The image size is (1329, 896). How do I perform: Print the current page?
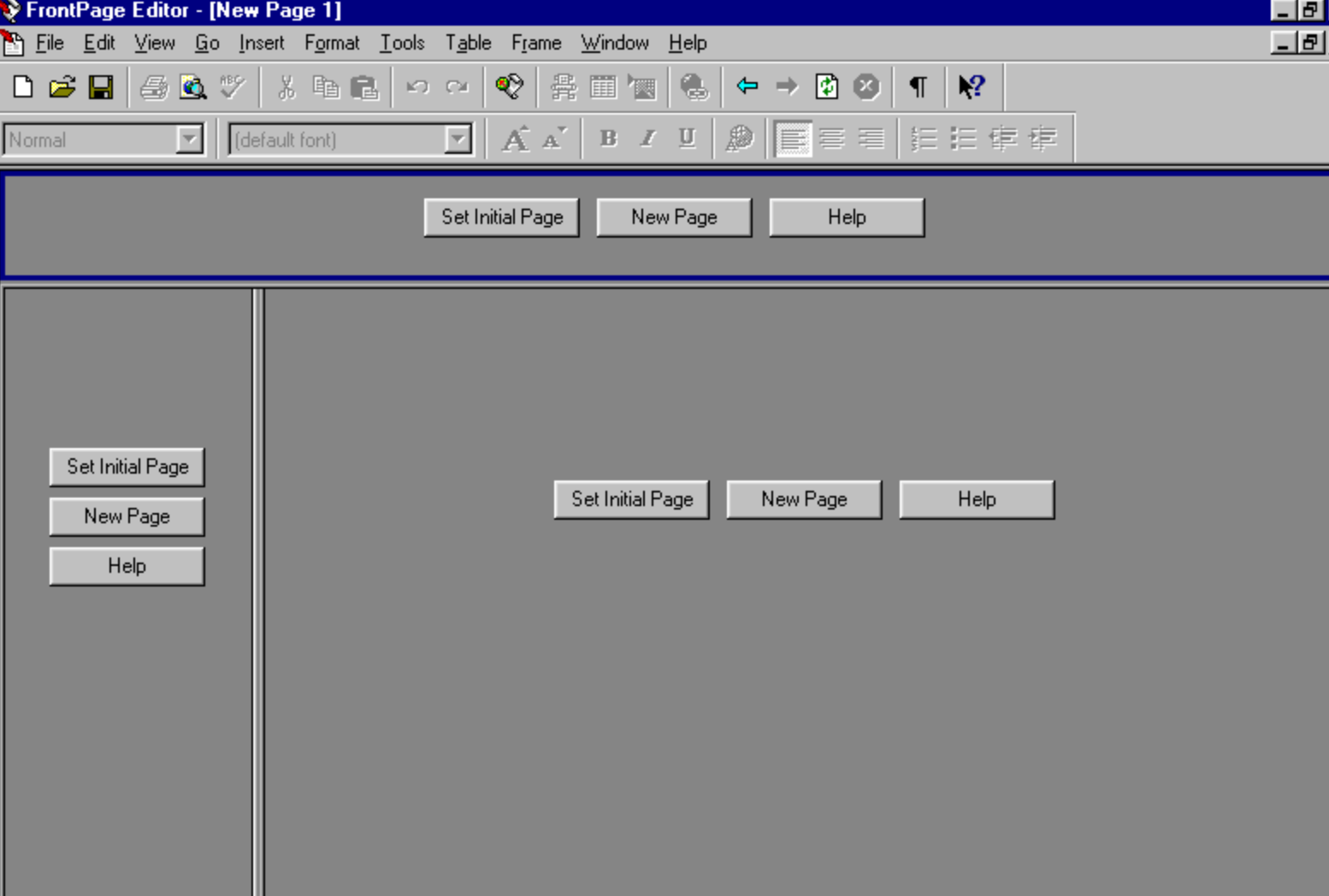click(x=154, y=86)
